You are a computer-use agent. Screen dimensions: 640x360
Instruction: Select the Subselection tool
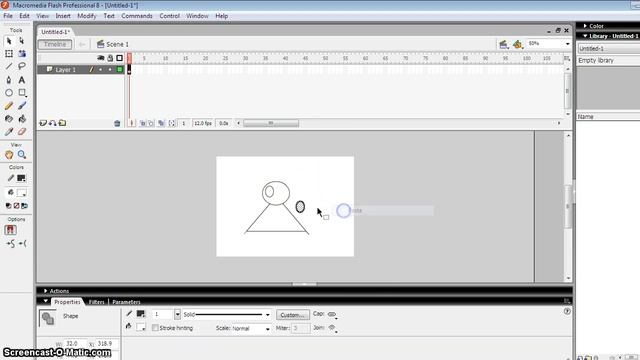(x=22, y=41)
